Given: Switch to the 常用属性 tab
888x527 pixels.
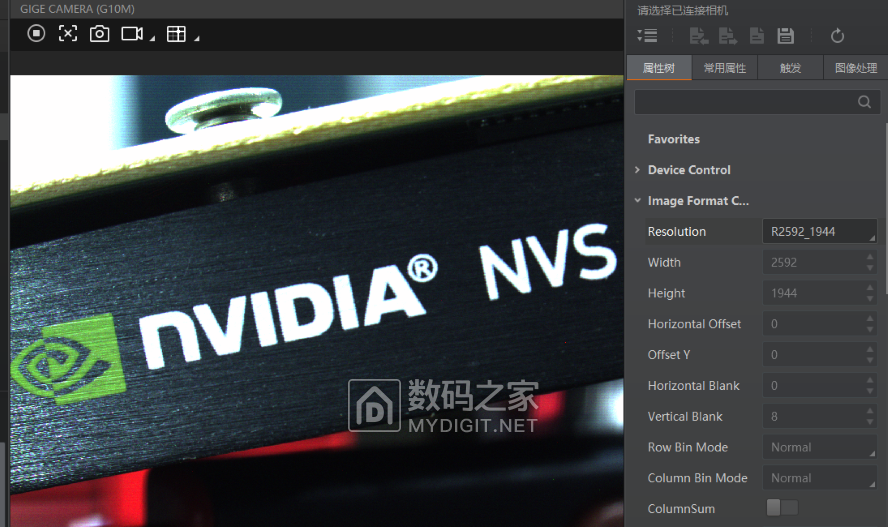Looking at the screenshot, I should point(724,68).
